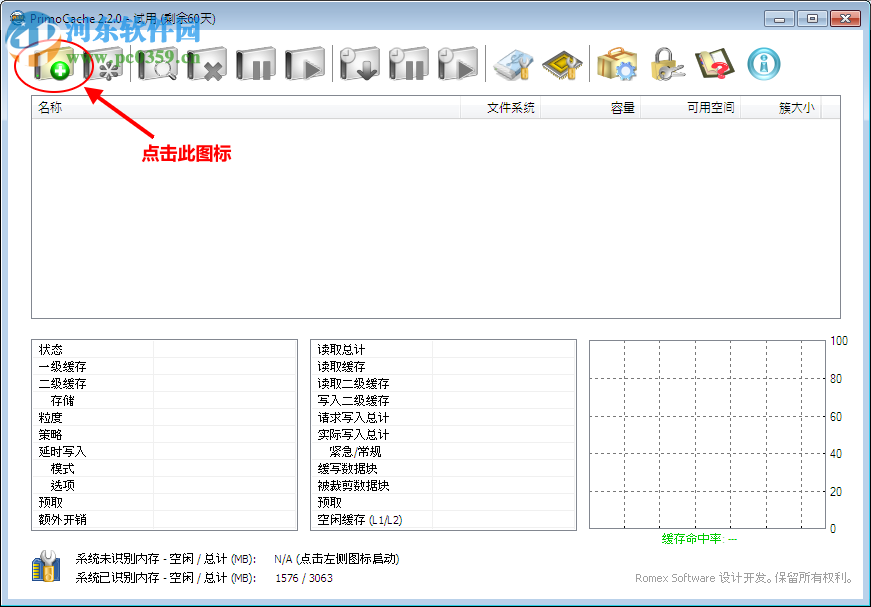Open license registration via the lock-and-key icon
The image size is (871, 607).
coord(667,63)
